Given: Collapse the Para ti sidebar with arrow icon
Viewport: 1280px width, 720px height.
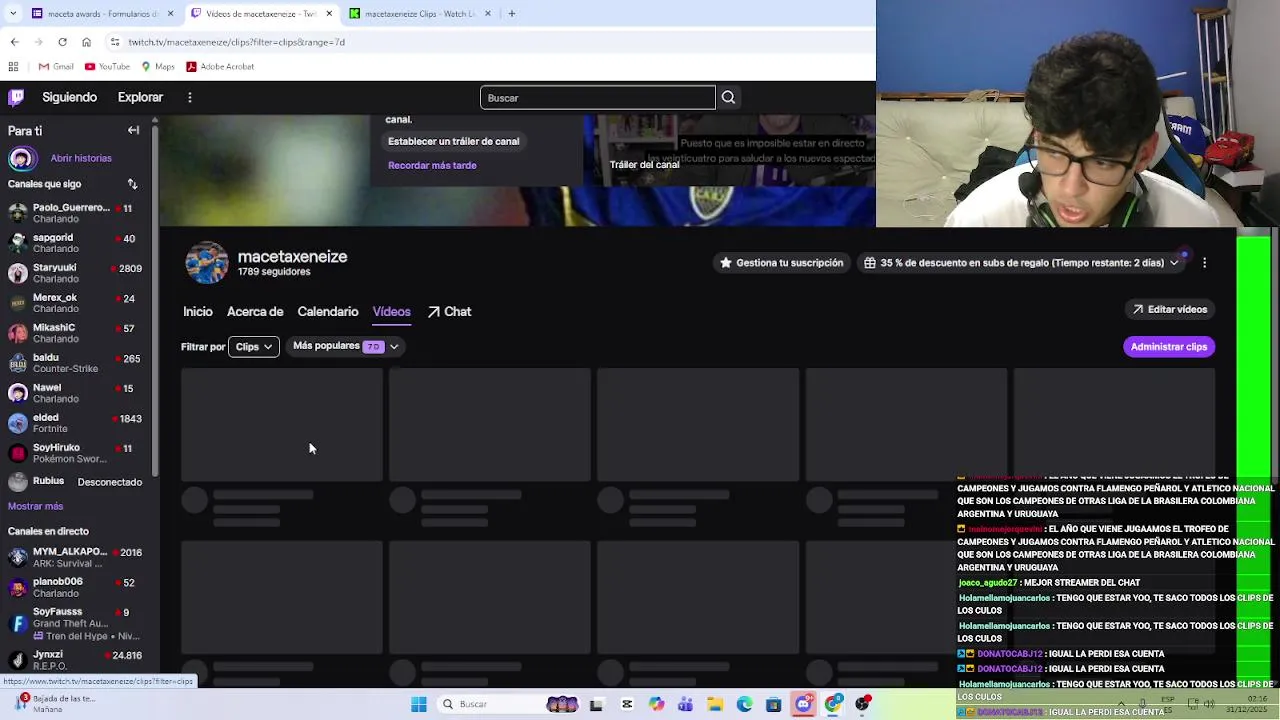Looking at the screenshot, I should pos(133,130).
